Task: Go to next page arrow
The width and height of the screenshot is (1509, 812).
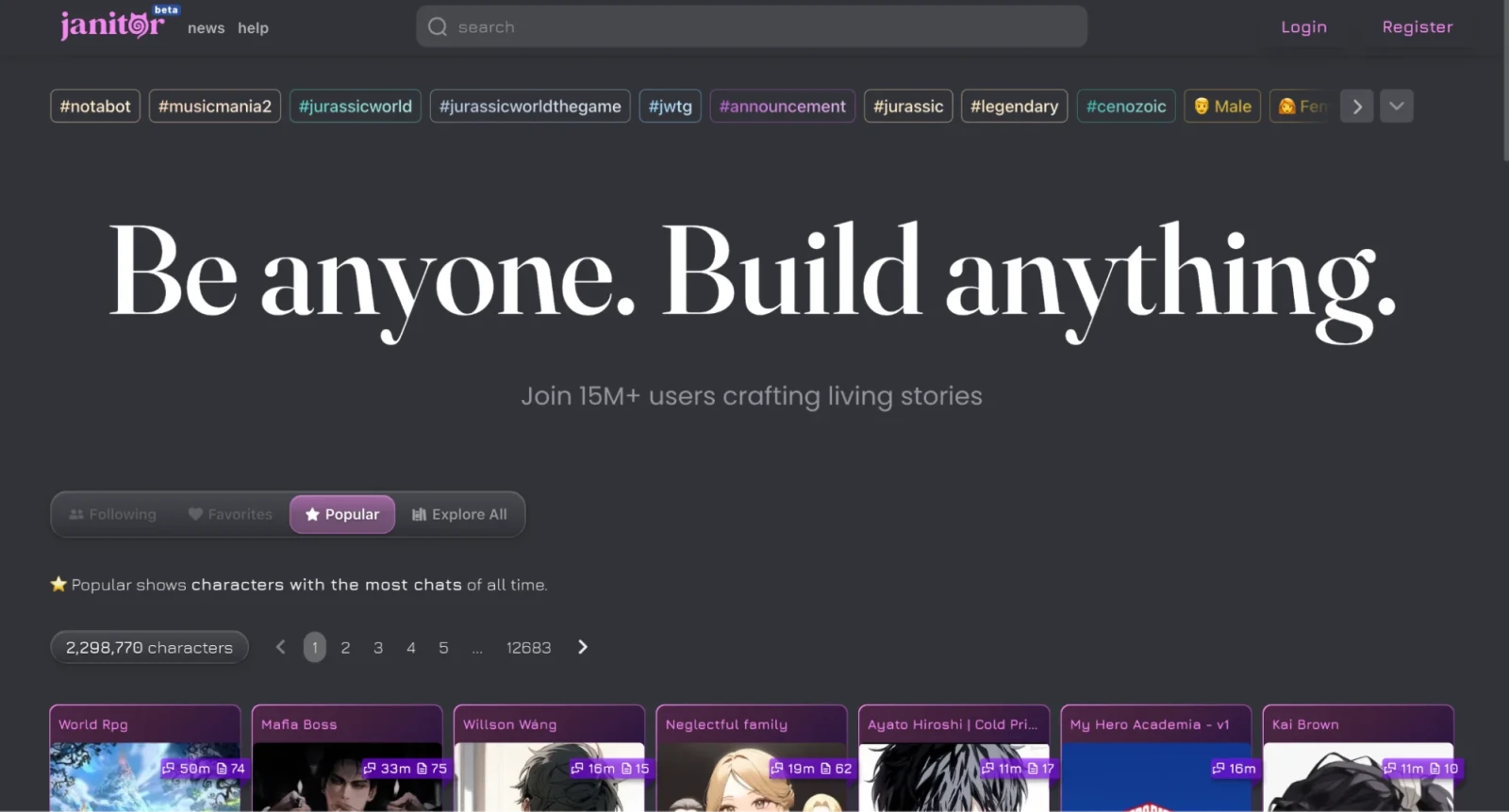Action: pos(583,647)
